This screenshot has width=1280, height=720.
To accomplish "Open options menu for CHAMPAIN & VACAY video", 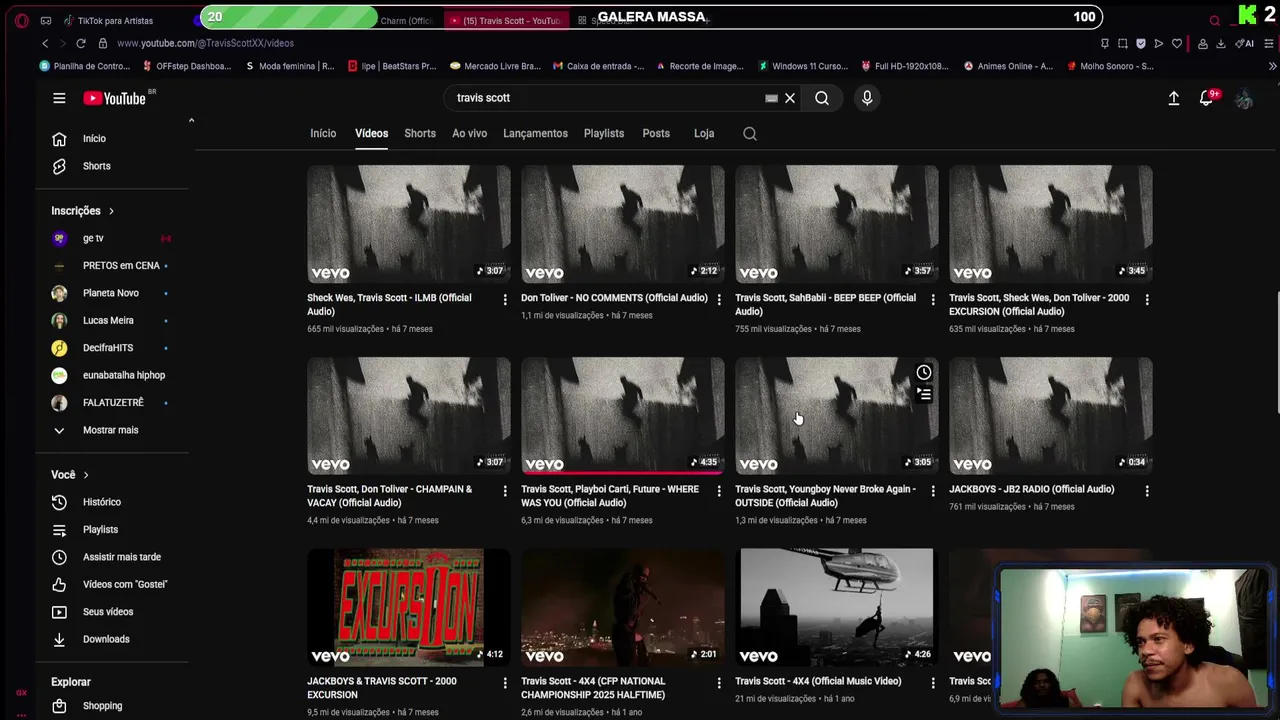I will tap(505, 491).
